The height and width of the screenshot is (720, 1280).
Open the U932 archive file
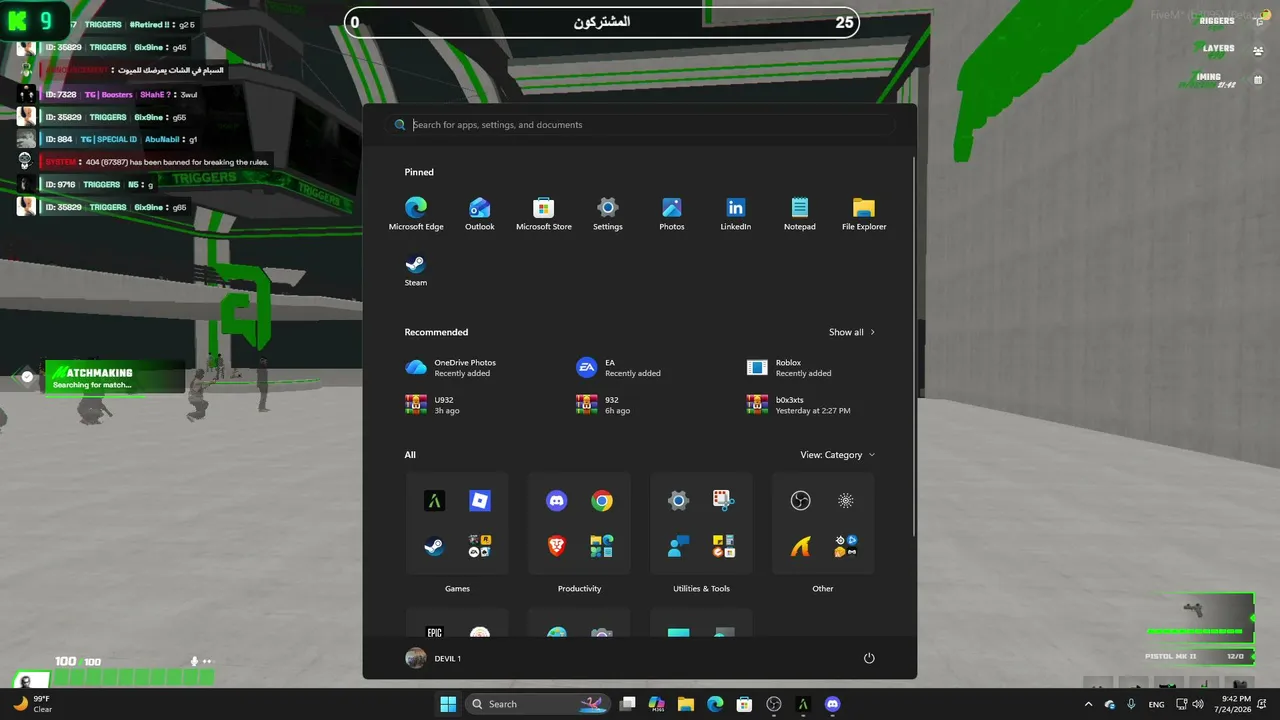pos(432,405)
